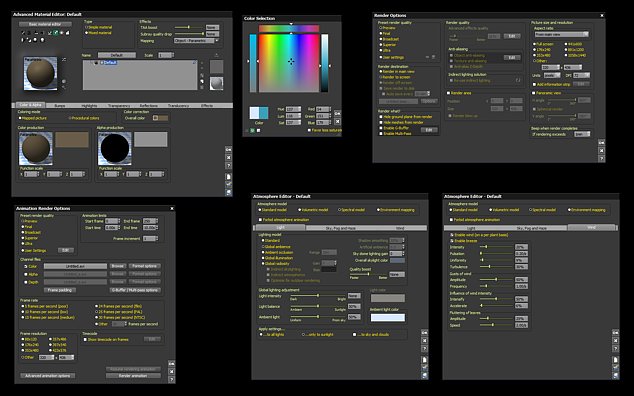Click the Ambient light color swatch
This screenshot has width=634, height=396.
388,318
